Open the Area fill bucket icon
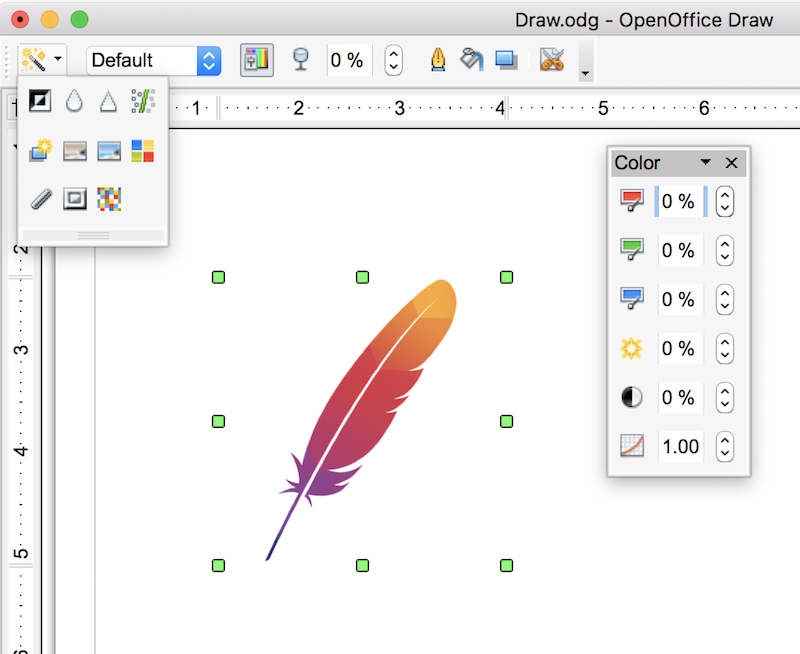The height and width of the screenshot is (654, 800). (x=470, y=60)
